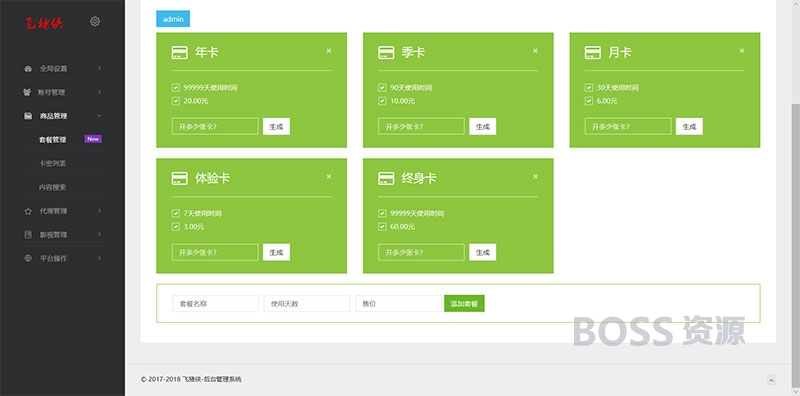
Task: Click the icon next to 账号管理
Action: 27,92
